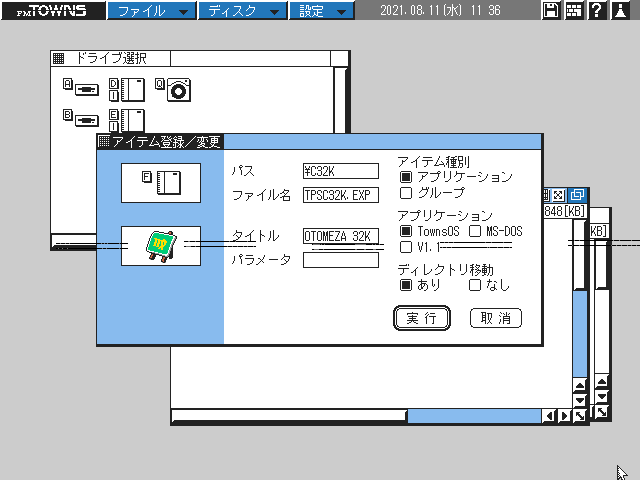Open the 設定 menu

pos(321,11)
